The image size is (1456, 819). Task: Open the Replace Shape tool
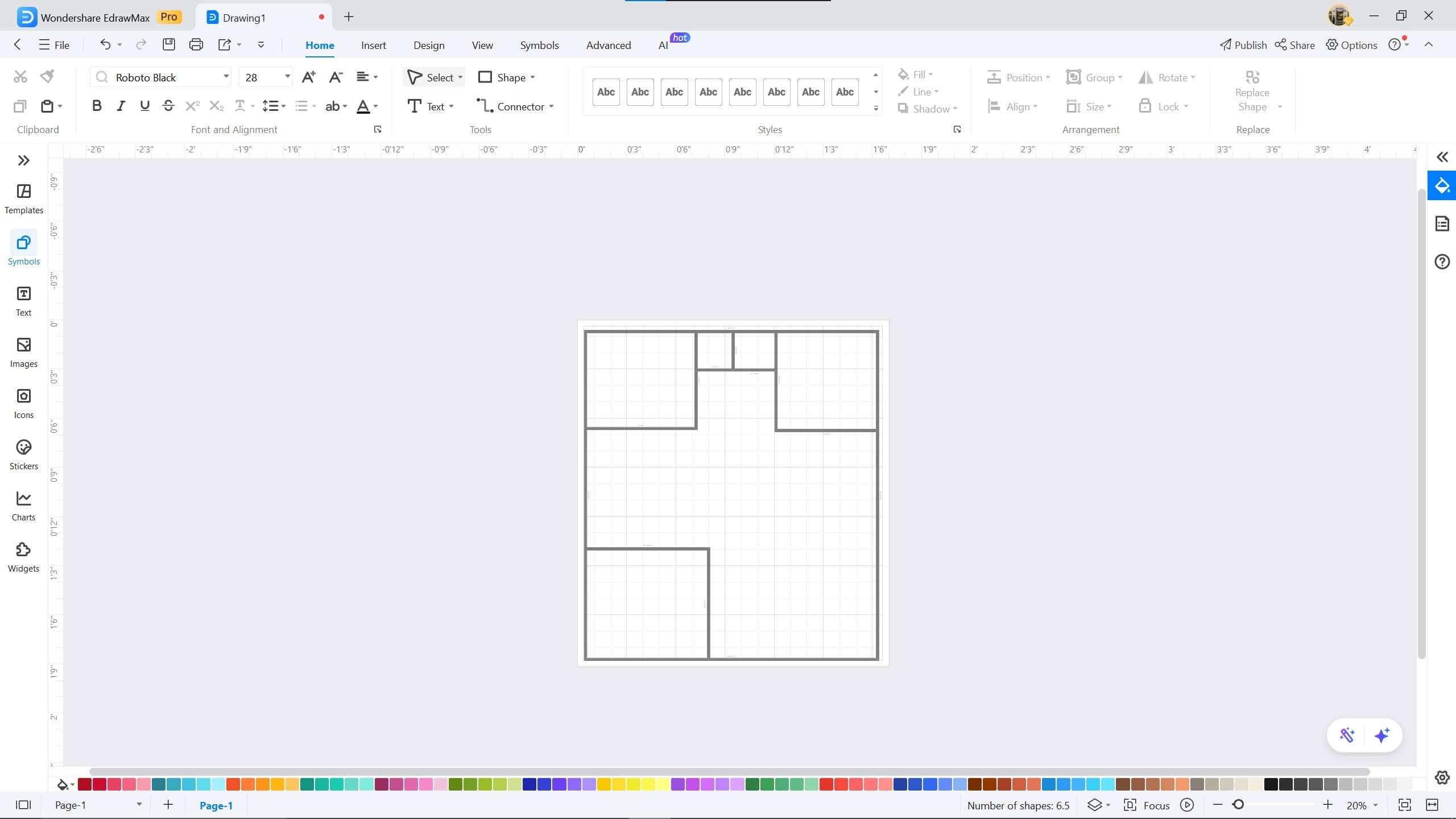click(1252, 91)
